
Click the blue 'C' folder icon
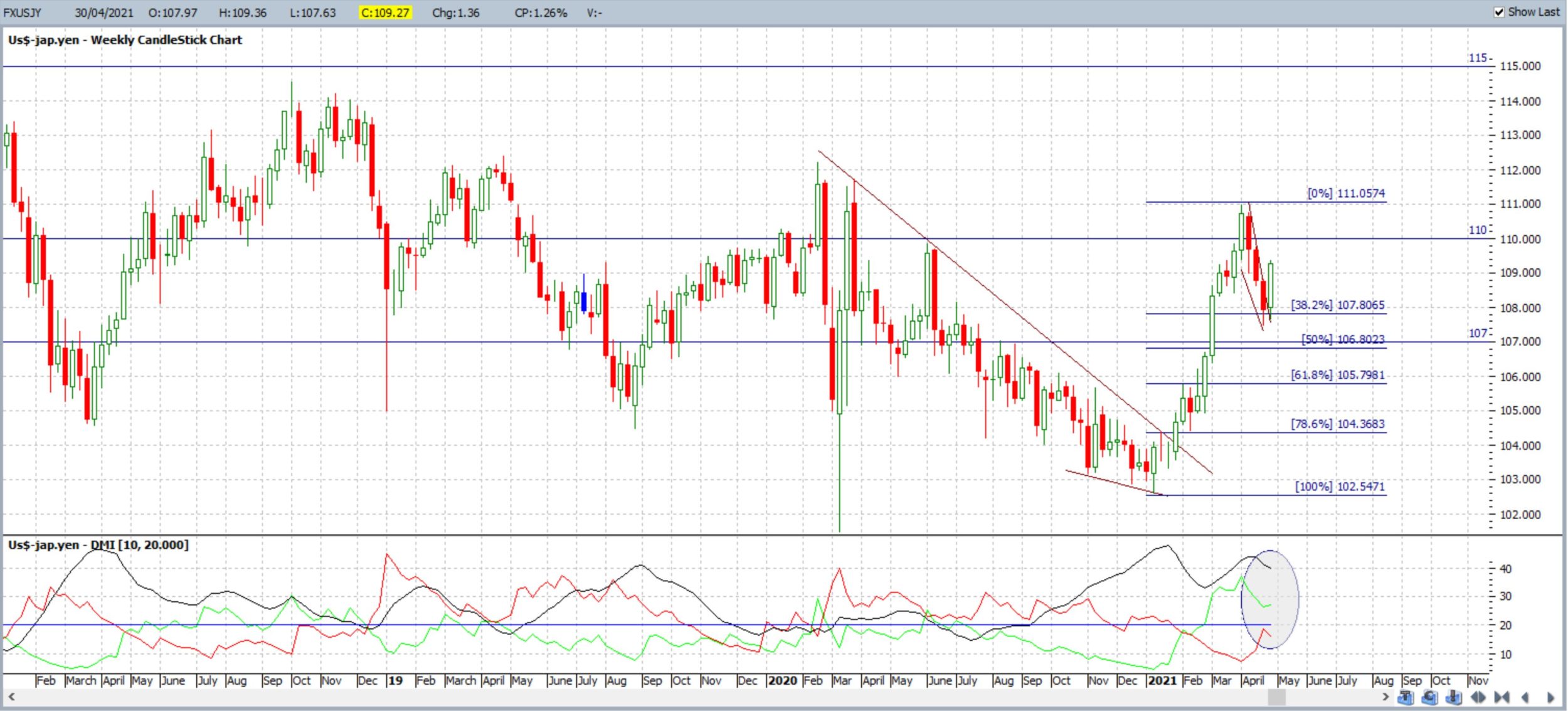point(1429,697)
